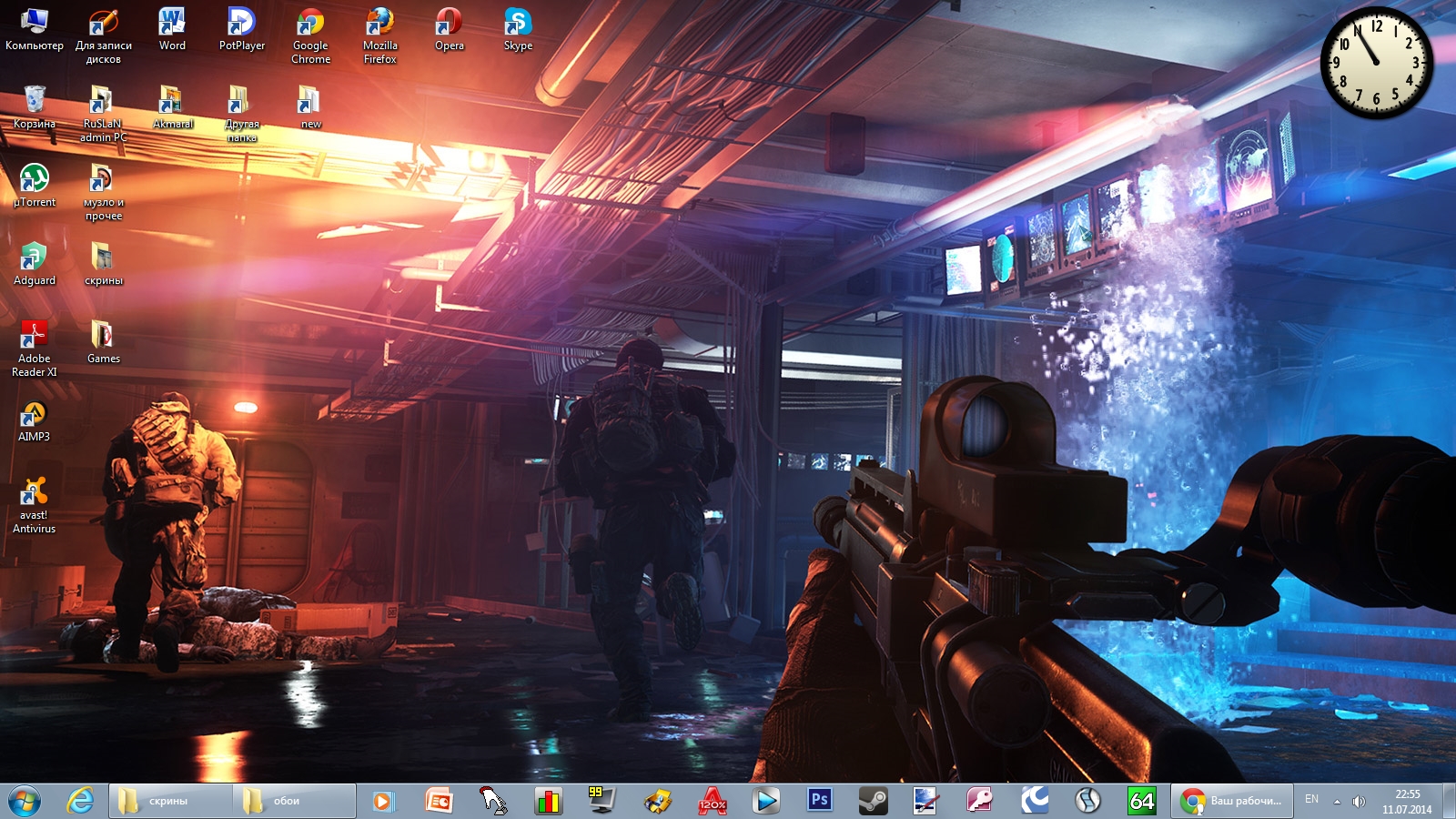Launch Word from the desktop

click(172, 29)
